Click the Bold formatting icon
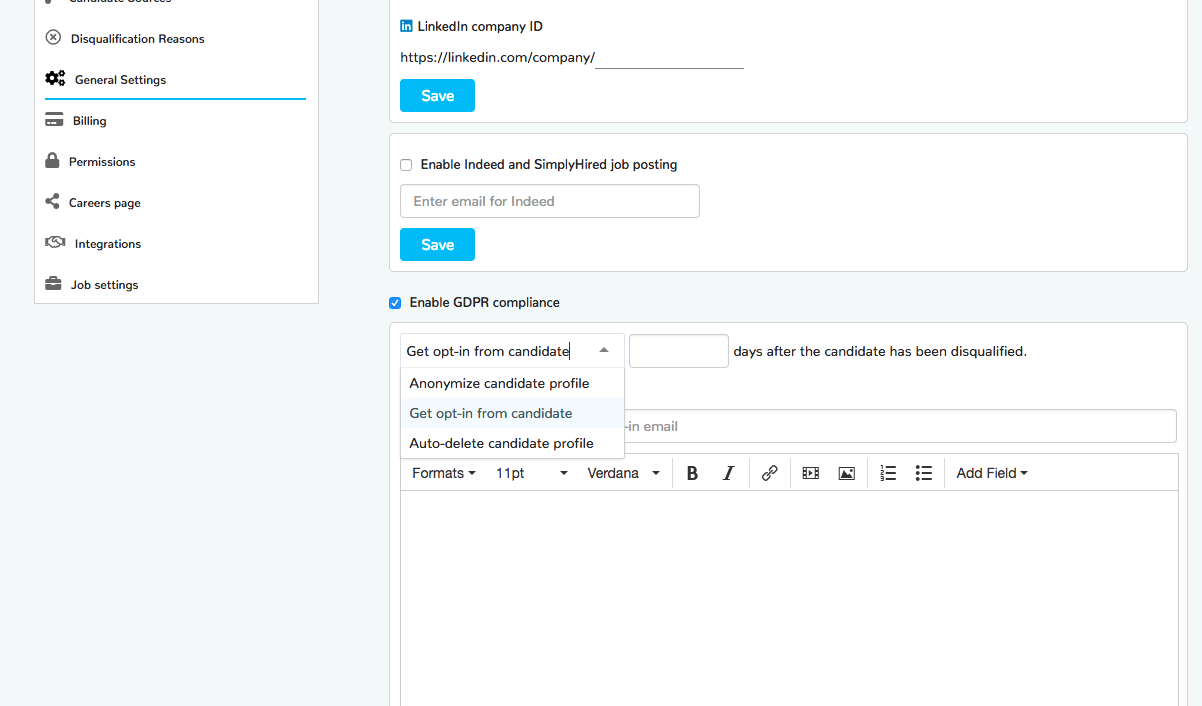 pos(692,473)
